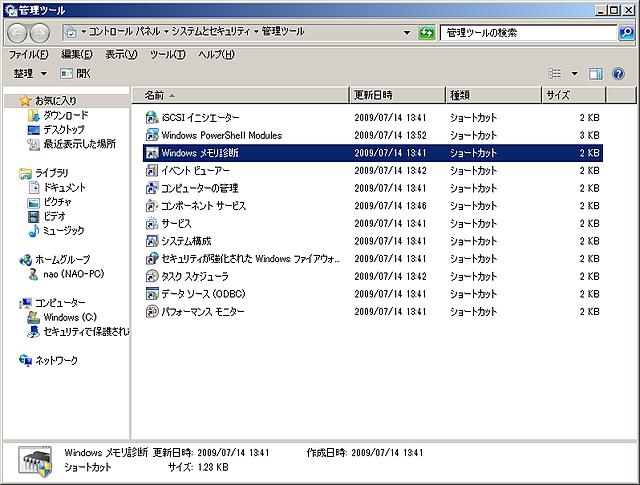Click サイズ: 1.23 KB in details pane
The image size is (640, 485).
point(198,467)
